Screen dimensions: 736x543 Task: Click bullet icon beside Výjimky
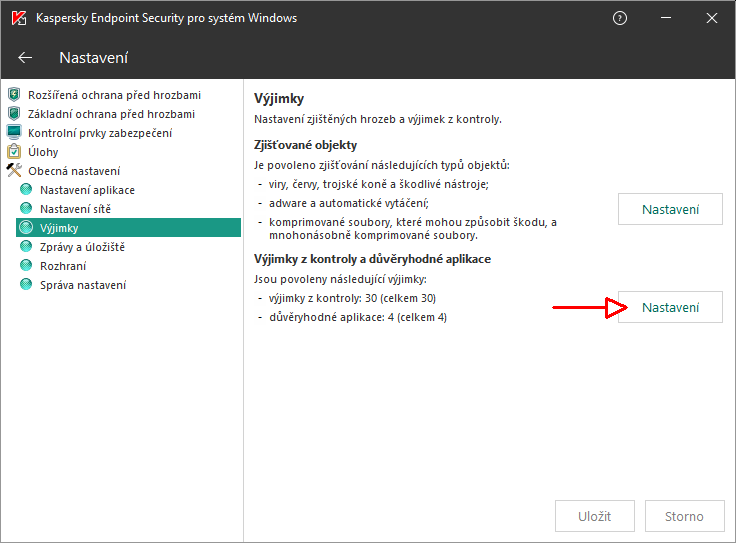pyautogui.click(x=26, y=228)
